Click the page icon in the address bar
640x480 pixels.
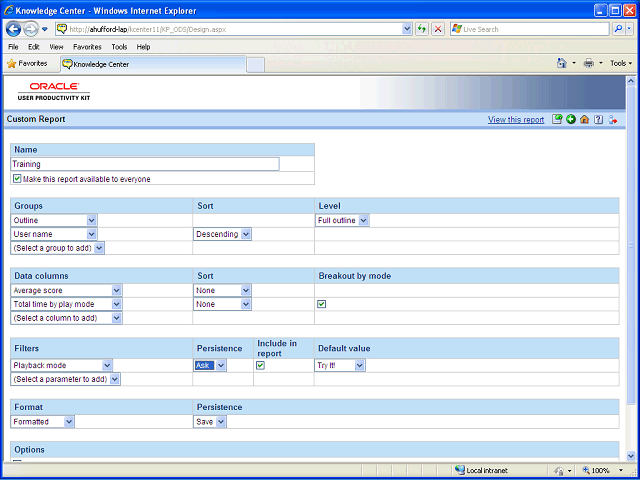click(x=61, y=29)
